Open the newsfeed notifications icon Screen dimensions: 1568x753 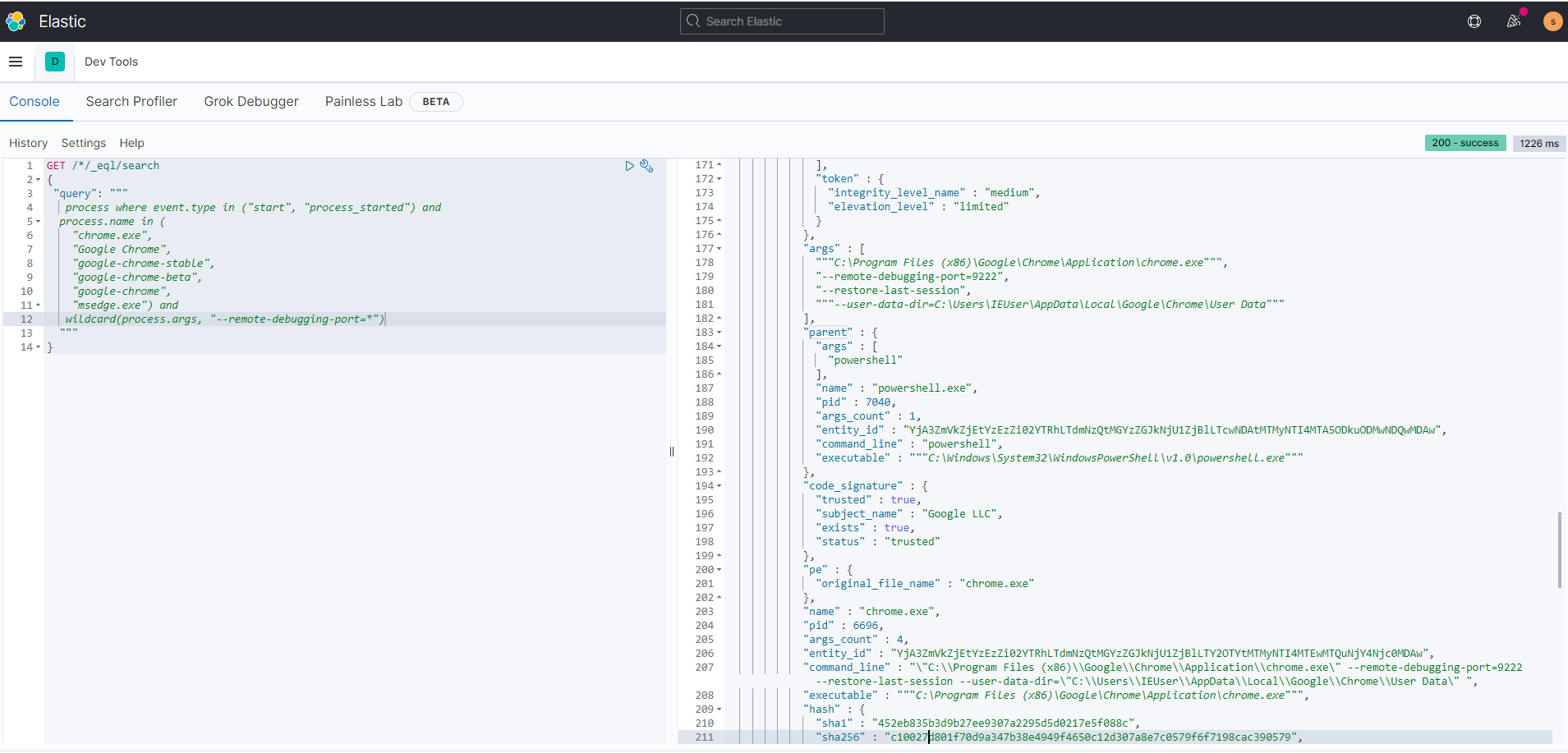point(1514,21)
